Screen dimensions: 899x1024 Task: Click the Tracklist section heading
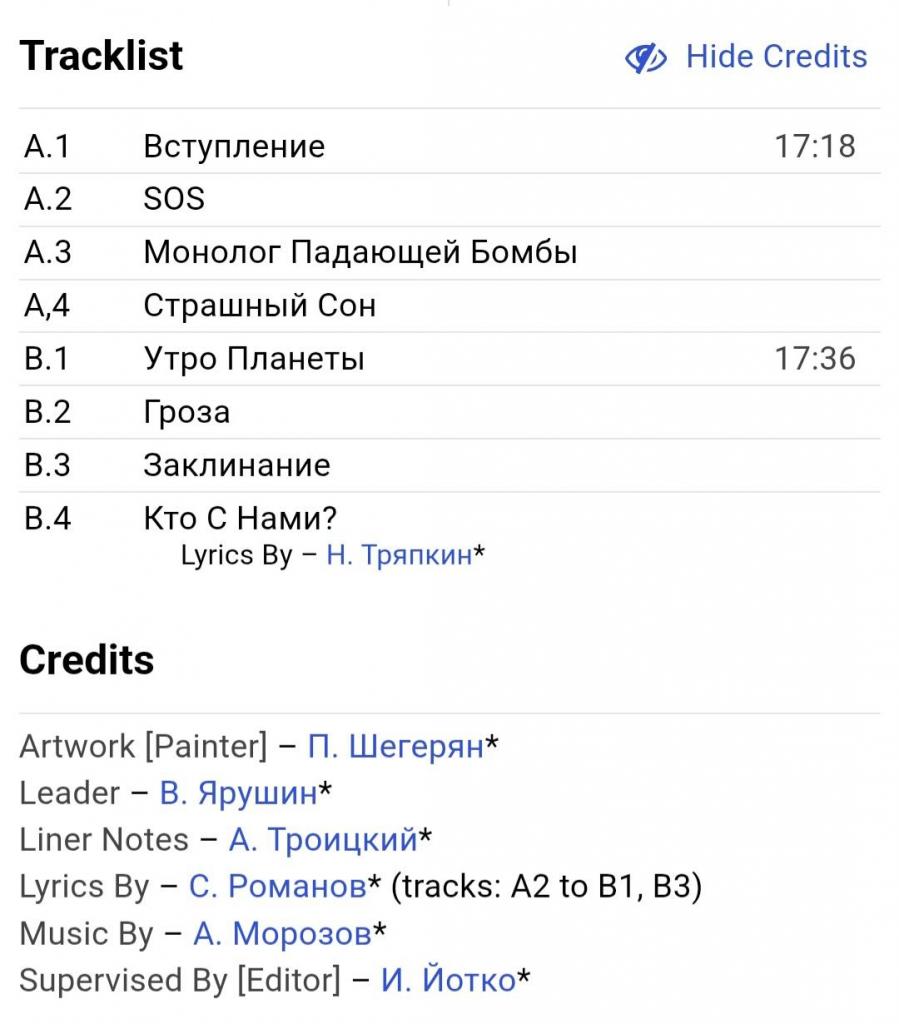(x=102, y=56)
